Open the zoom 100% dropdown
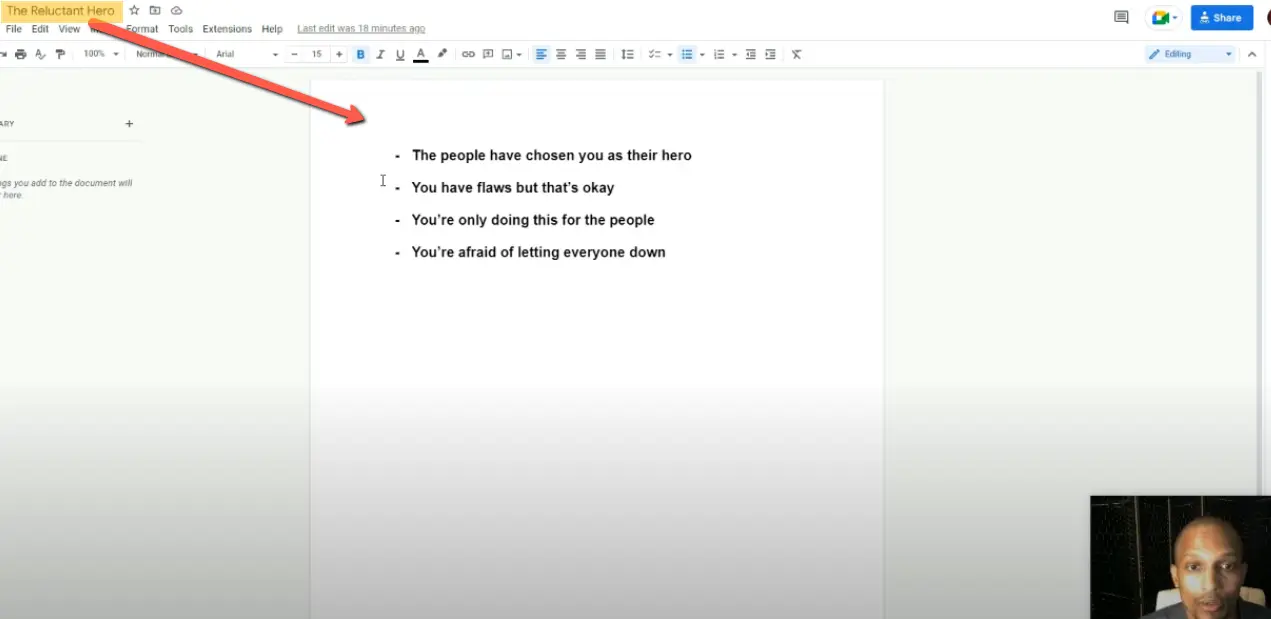Image resolution: width=1271 pixels, height=619 pixels. point(101,54)
